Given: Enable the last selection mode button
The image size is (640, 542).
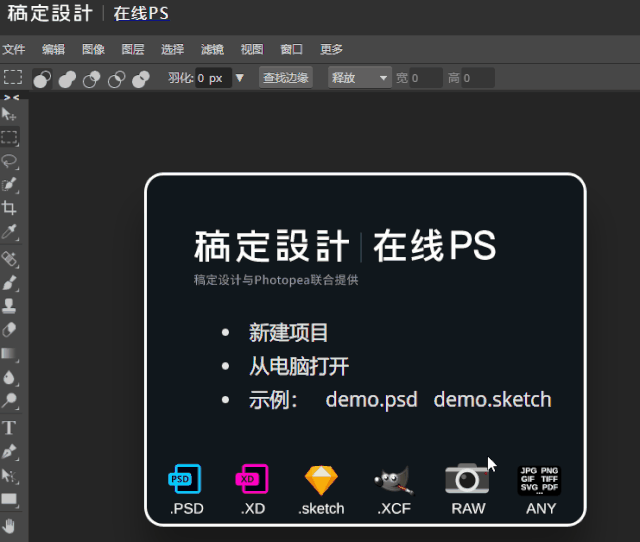Looking at the screenshot, I should (140, 78).
